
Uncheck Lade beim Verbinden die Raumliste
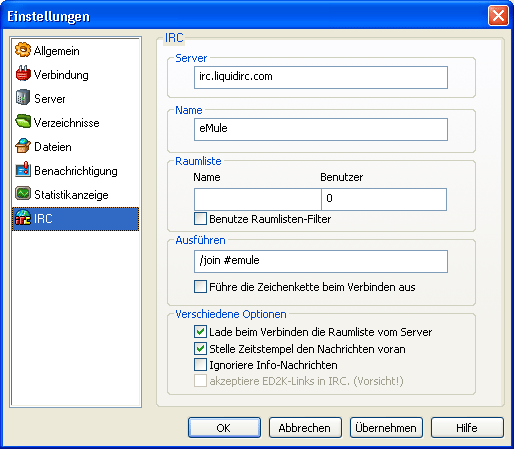(x=200, y=332)
